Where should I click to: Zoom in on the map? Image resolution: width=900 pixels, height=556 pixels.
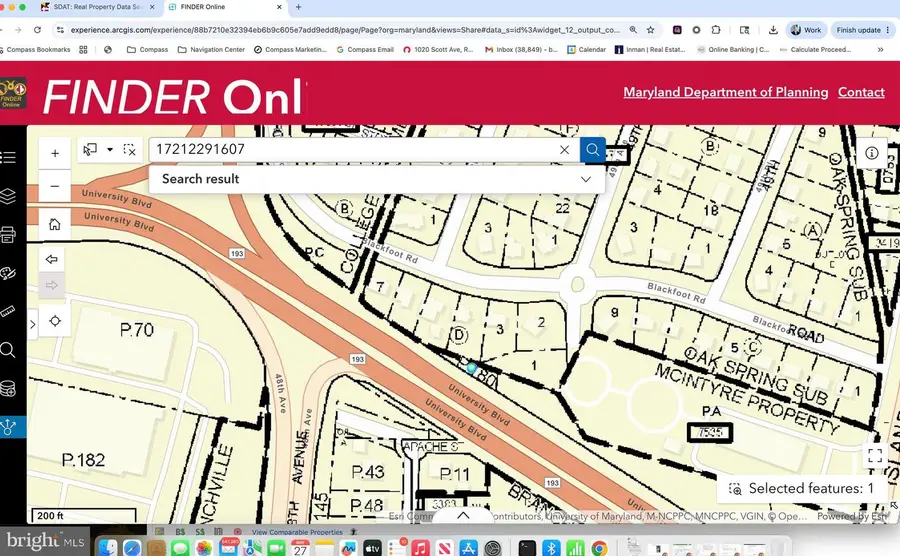tap(55, 153)
